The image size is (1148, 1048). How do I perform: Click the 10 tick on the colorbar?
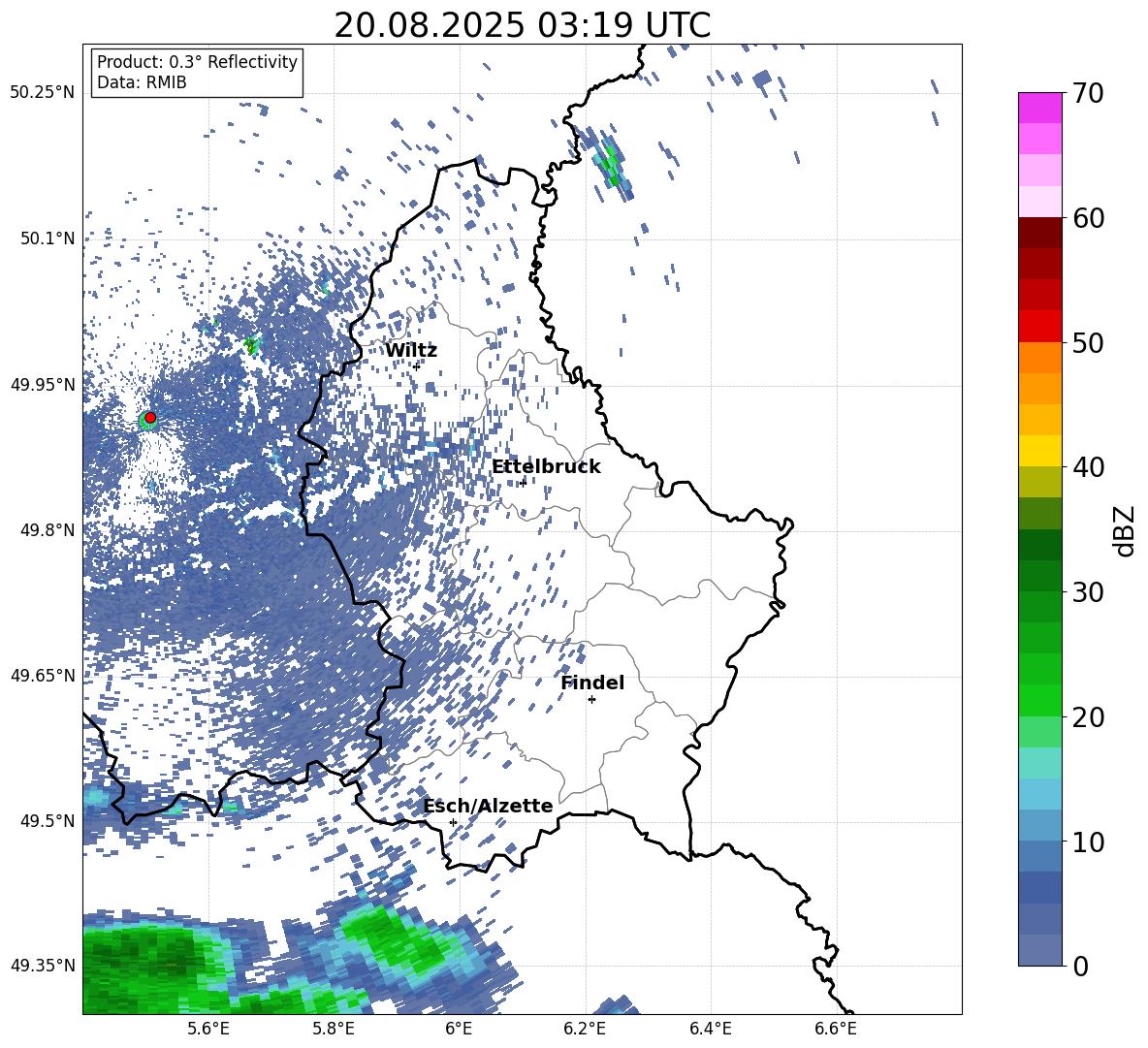tap(1087, 842)
